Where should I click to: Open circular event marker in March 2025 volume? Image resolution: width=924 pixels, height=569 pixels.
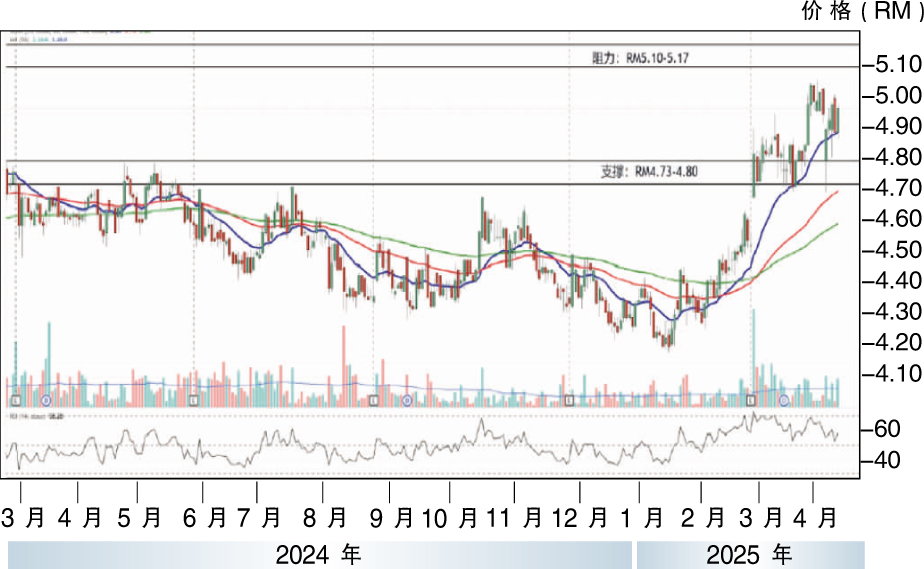click(784, 401)
